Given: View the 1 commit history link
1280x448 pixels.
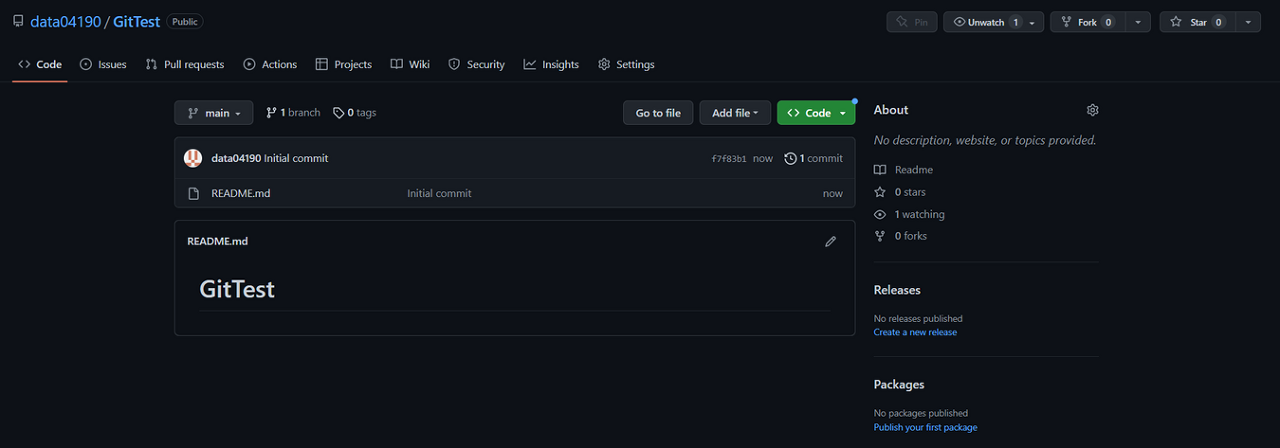Looking at the screenshot, I should [x=813, y=158].
